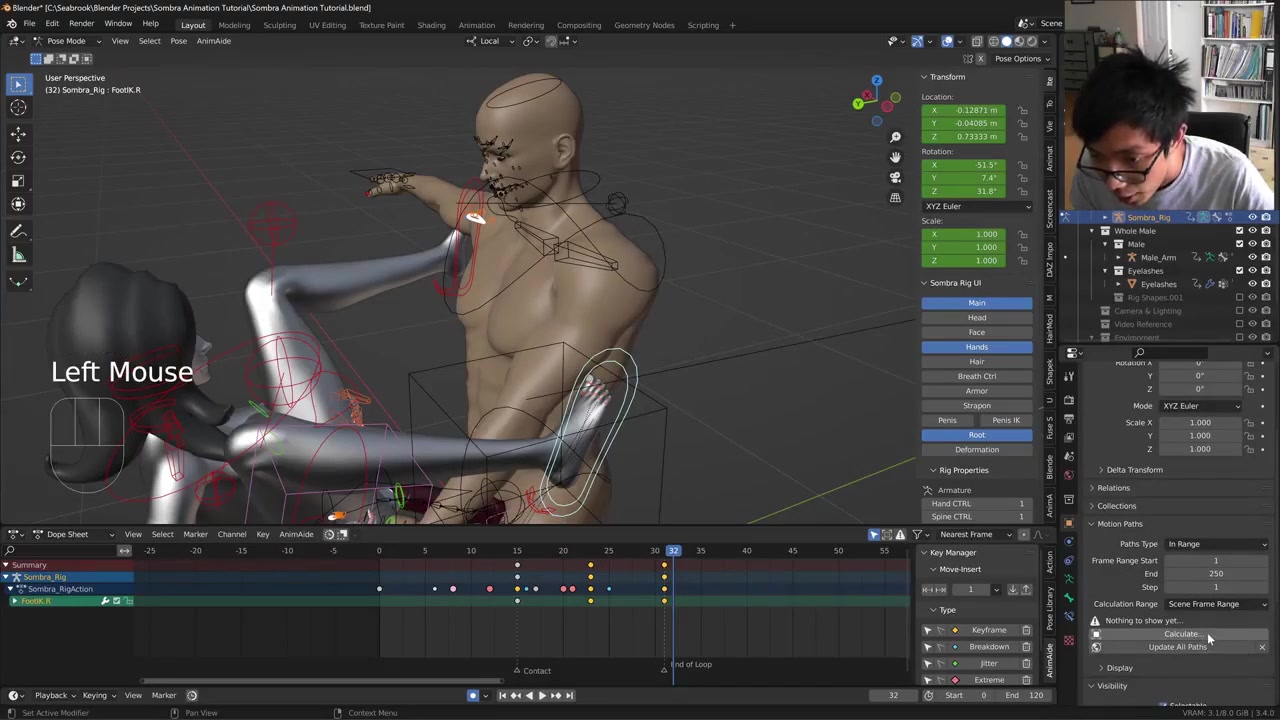Switch to the Animation workspace tab
1280x720 pixels.
click(476, 25)
